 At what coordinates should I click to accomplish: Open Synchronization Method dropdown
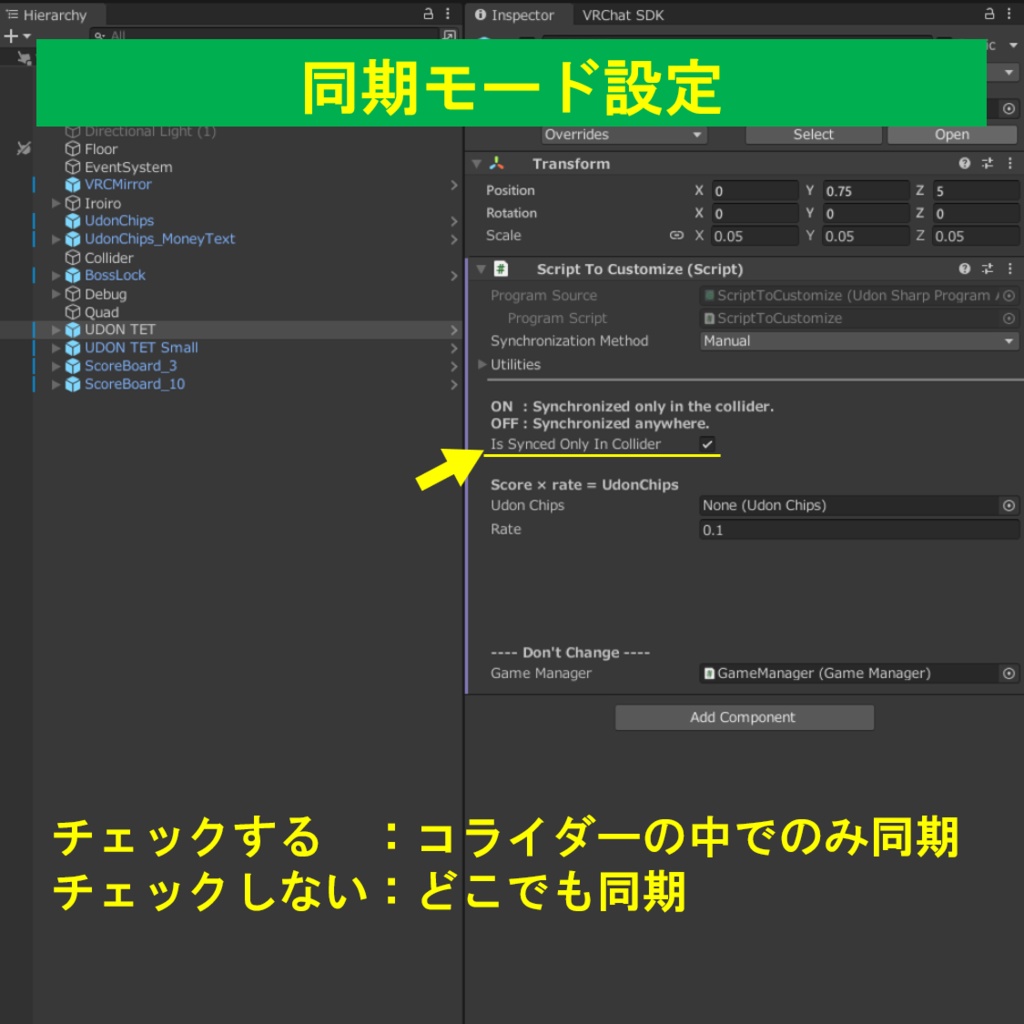859,341
